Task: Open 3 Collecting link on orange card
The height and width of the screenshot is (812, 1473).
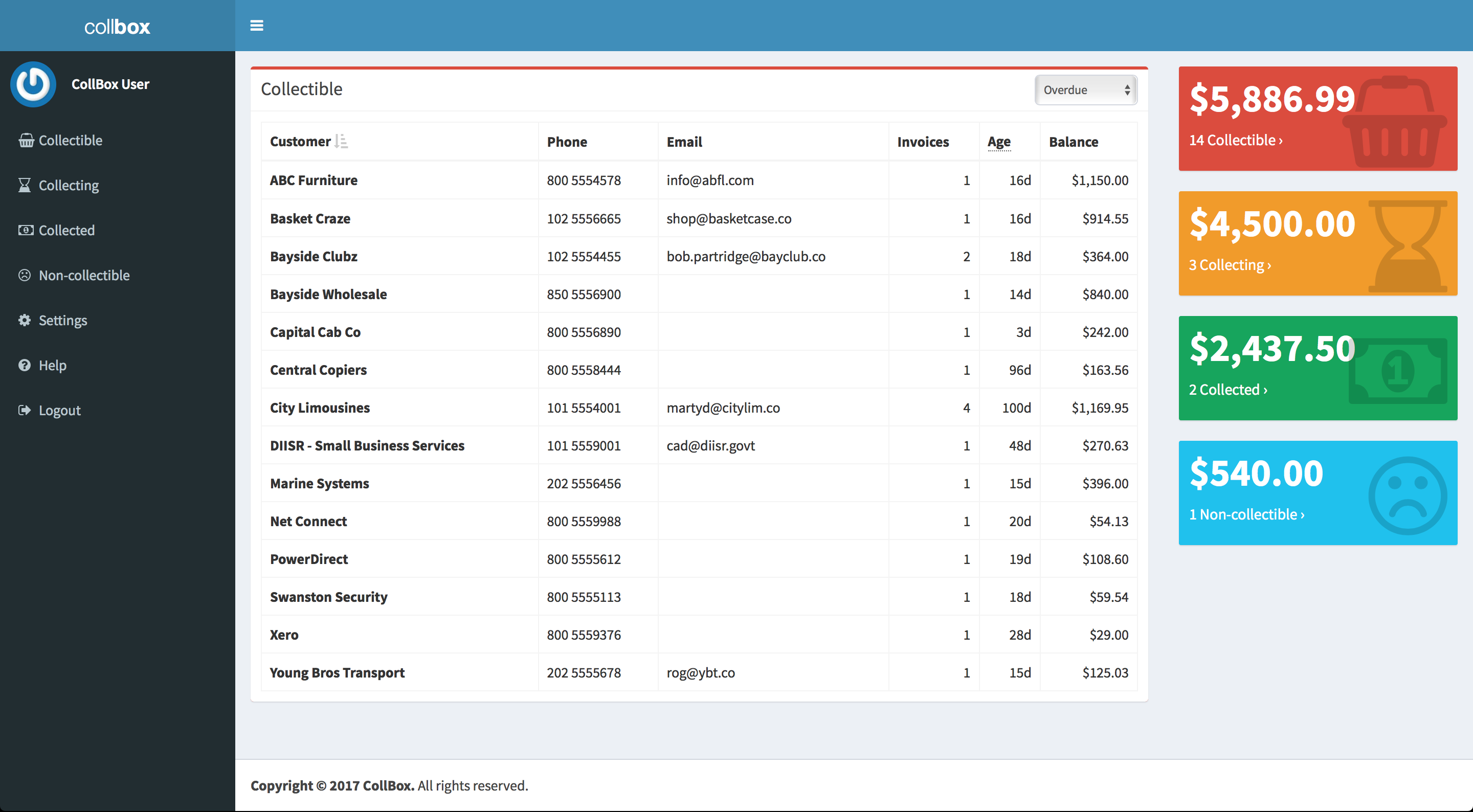Action: tap(1230, 265)
